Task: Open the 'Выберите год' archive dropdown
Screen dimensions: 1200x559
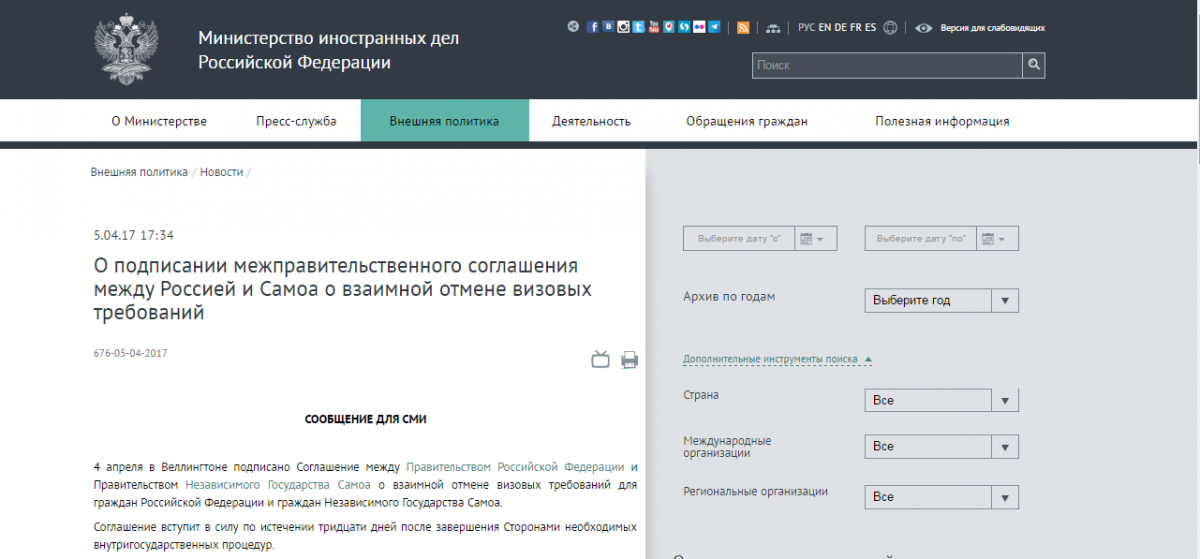Action: 941,300
